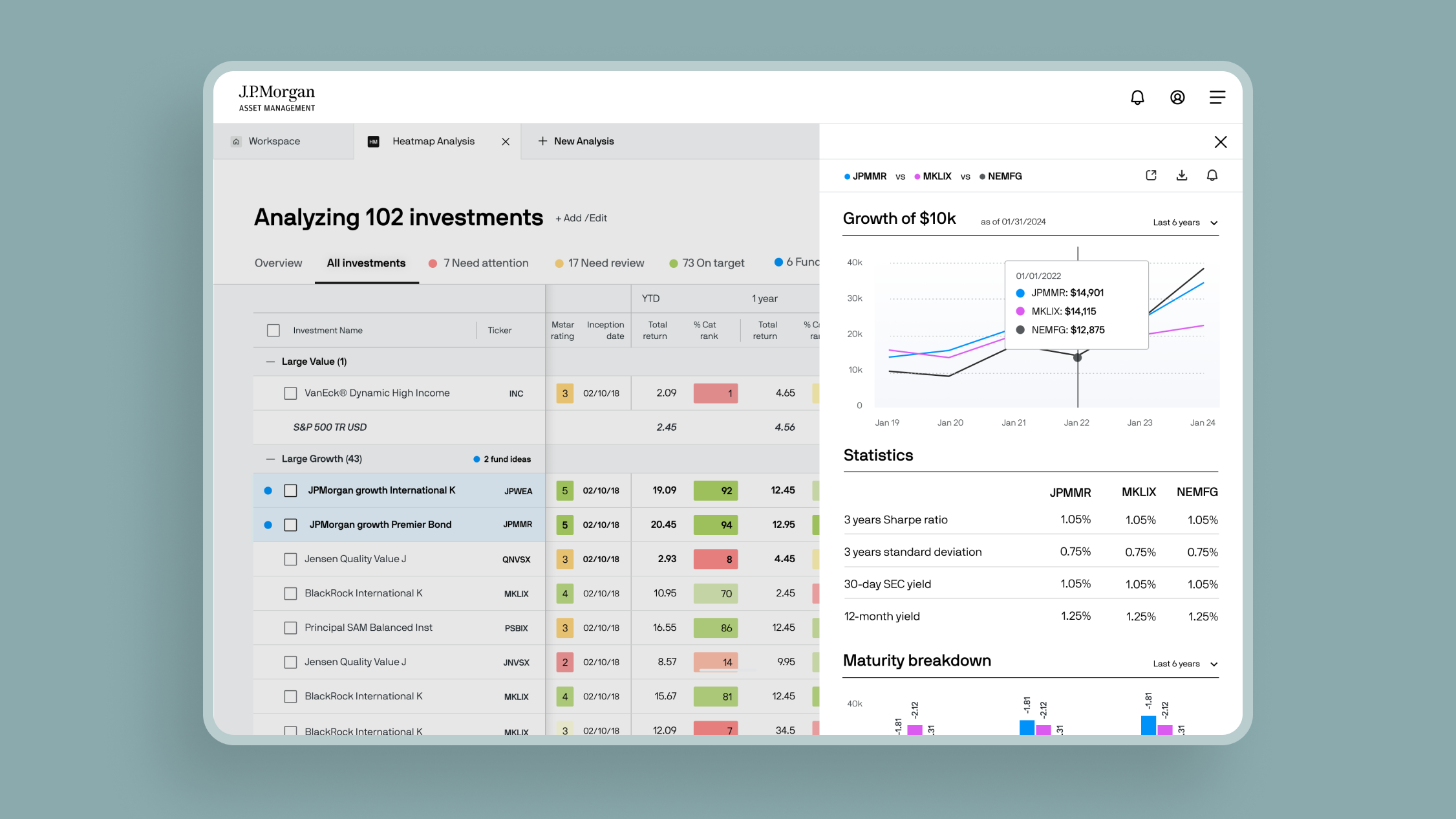The height and width of the screenshot is (819, 1456).
Task: Collapse the Large Growth (43) group
Action: pos(270,459)
